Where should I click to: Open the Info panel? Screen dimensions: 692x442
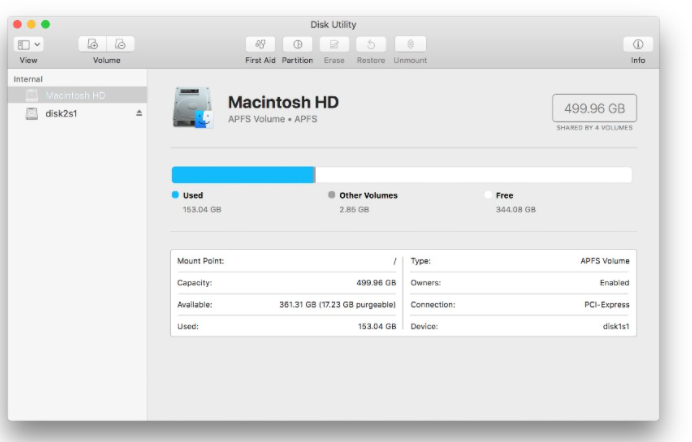[x=638, y=44]
